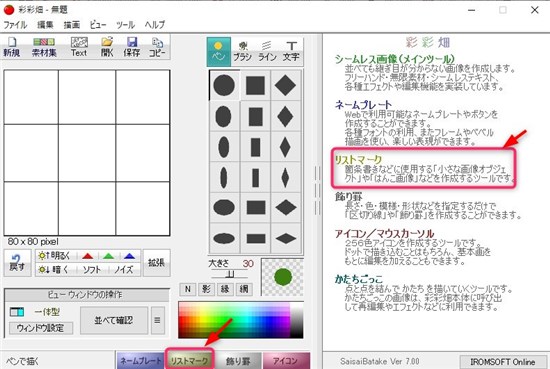The height and width of the screenshot is (369, 550).
Task: Open the 飾り罫 heading link
Action: tap(349, 196)
